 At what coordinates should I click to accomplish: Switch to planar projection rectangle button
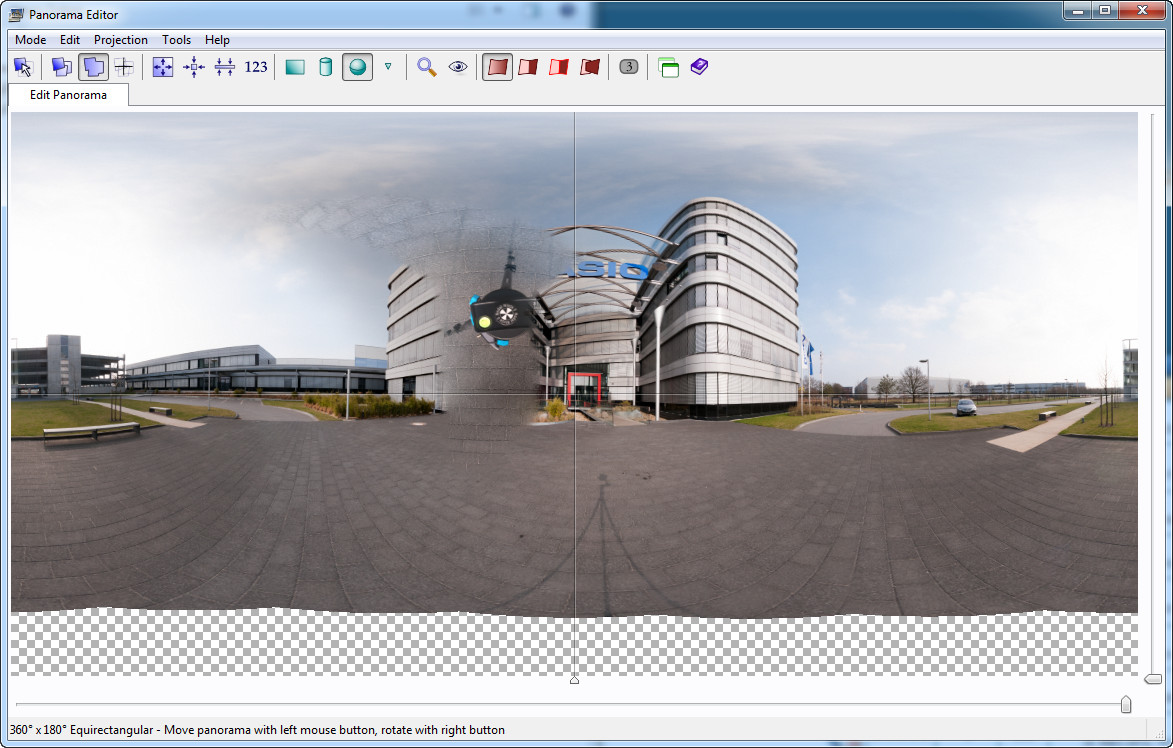coord(295,67)
